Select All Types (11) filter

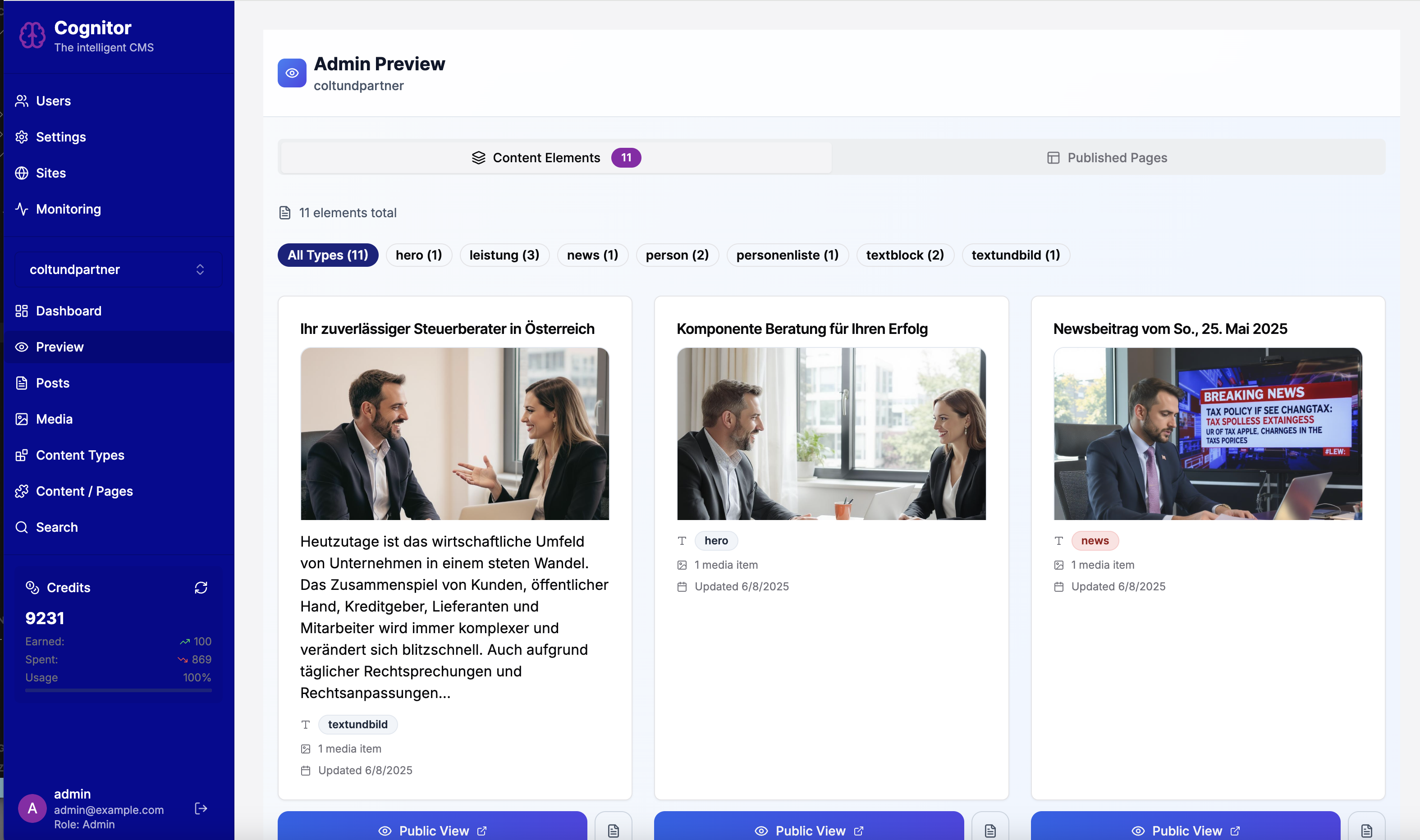pyautogui.click(x=327, y=255)
